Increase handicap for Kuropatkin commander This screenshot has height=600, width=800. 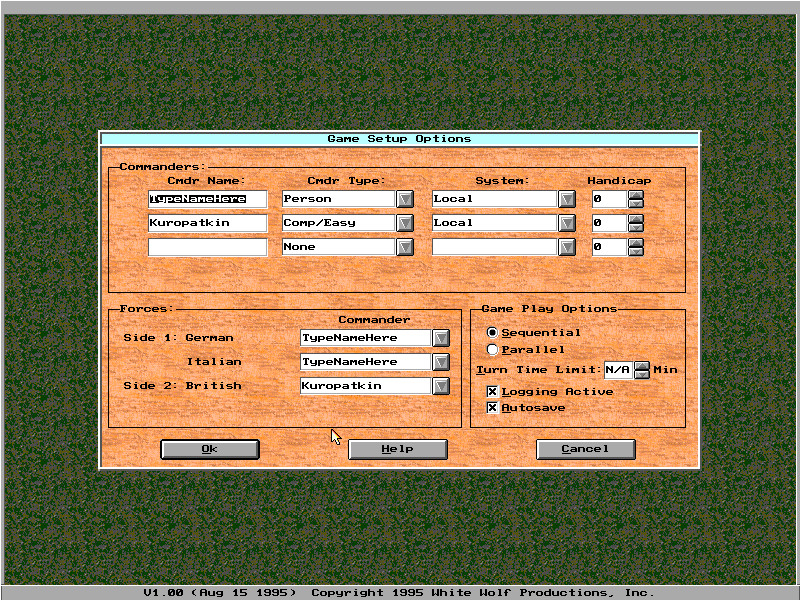pos(636,219)
